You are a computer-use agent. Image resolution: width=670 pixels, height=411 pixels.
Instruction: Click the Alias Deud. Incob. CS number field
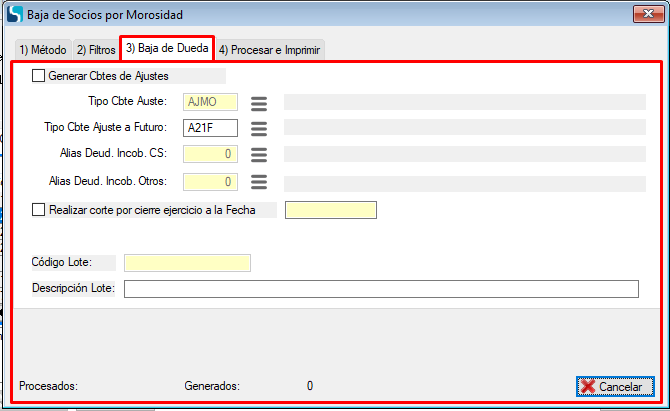(x=211, y=154)
